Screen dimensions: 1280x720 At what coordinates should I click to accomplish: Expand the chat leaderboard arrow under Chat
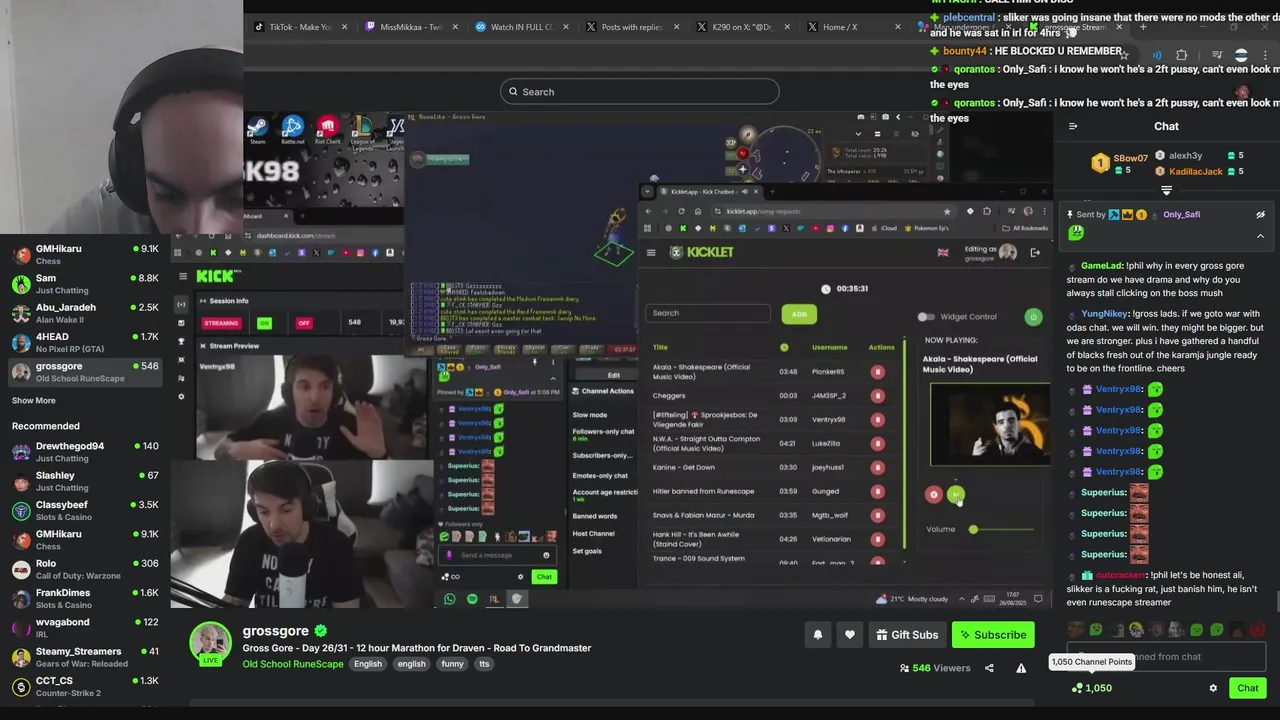(x=1166, y=190)
